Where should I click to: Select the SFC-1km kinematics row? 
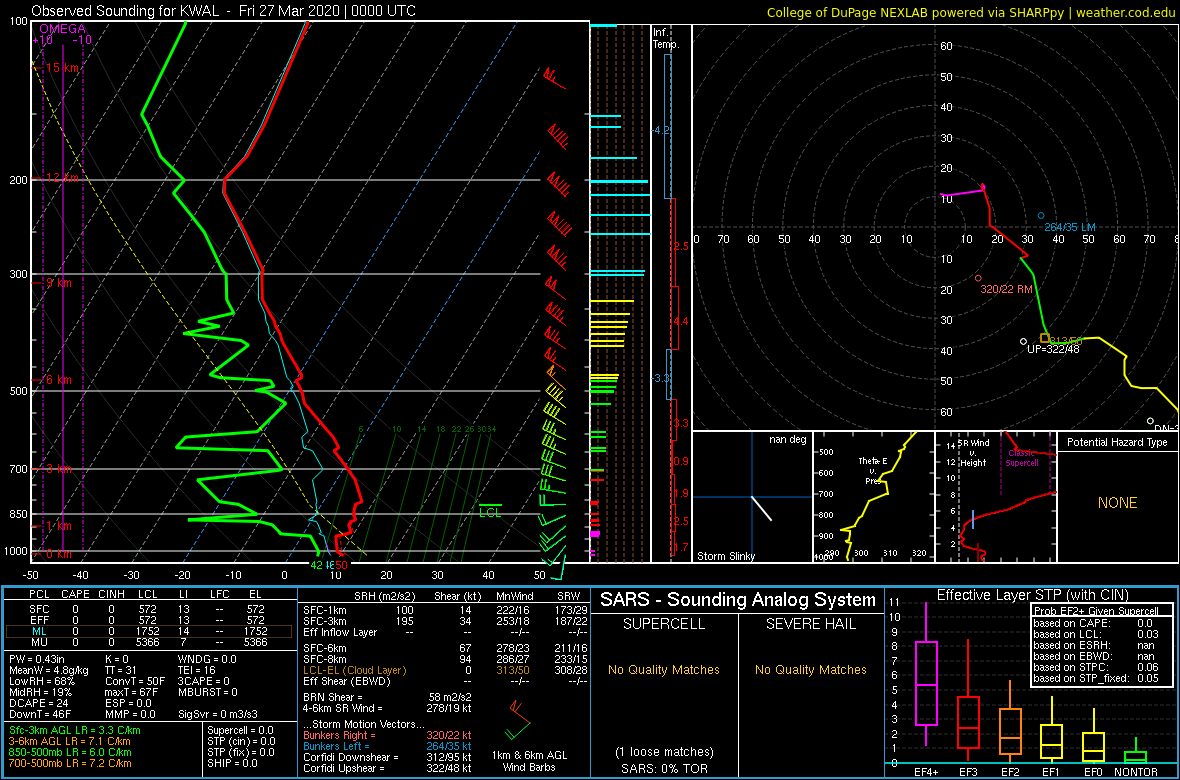click(x=445, y=609)
